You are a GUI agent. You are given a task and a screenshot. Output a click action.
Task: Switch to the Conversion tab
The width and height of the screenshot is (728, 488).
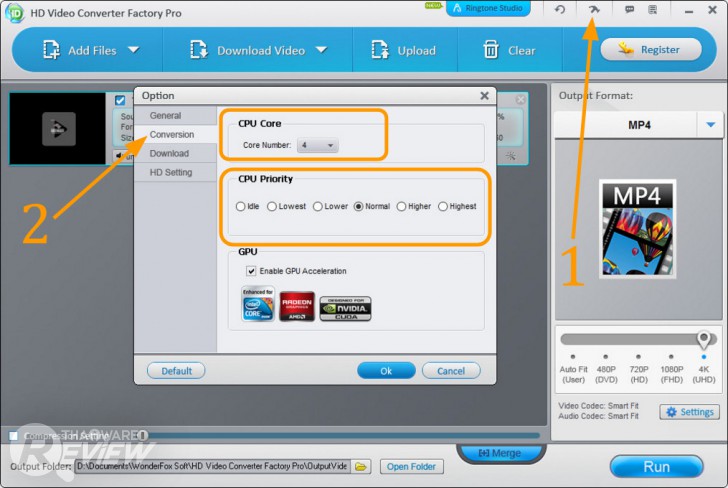point(175,134)
